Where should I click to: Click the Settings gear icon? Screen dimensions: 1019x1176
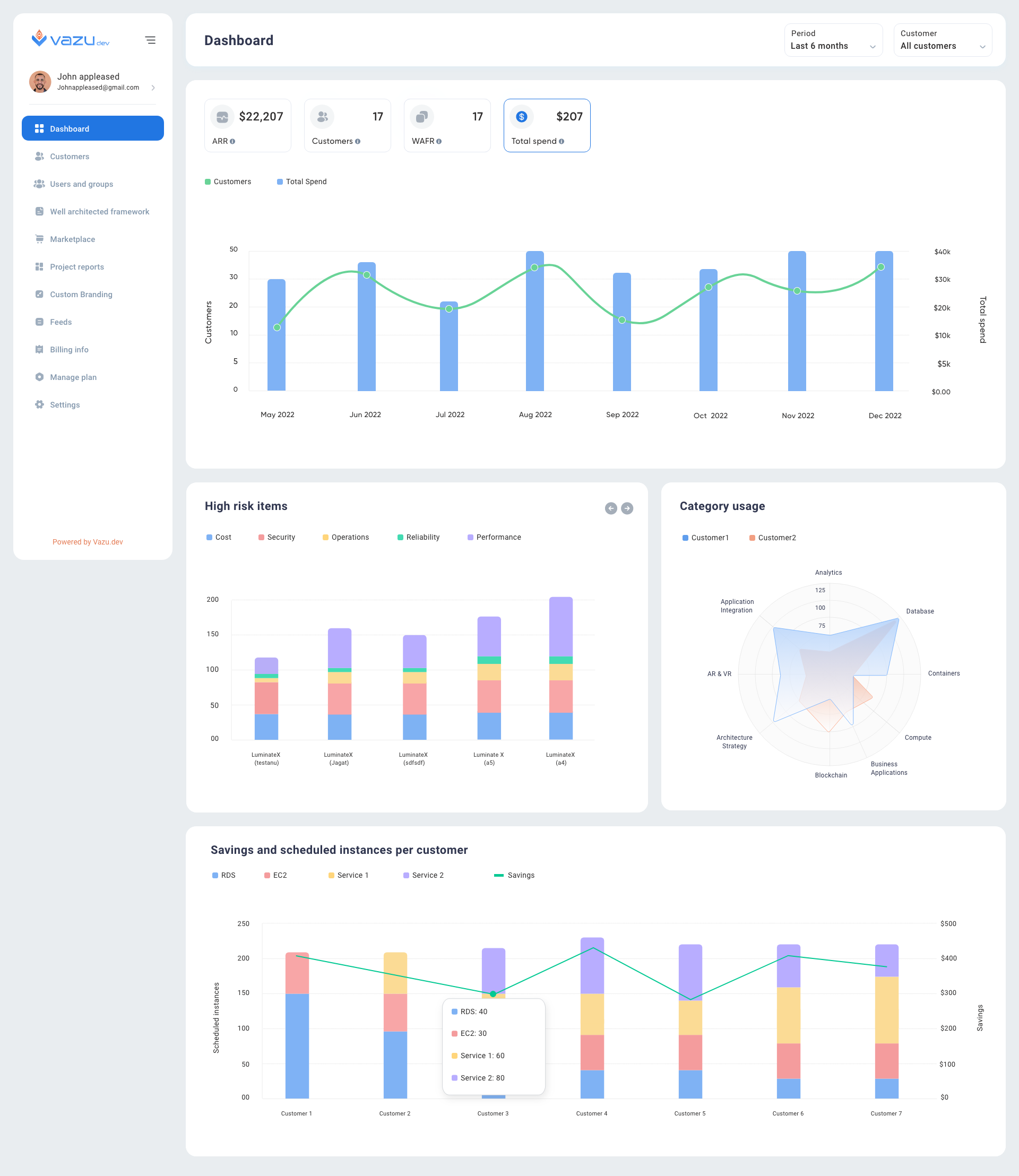pyautogui.click(x=39, y=404)
